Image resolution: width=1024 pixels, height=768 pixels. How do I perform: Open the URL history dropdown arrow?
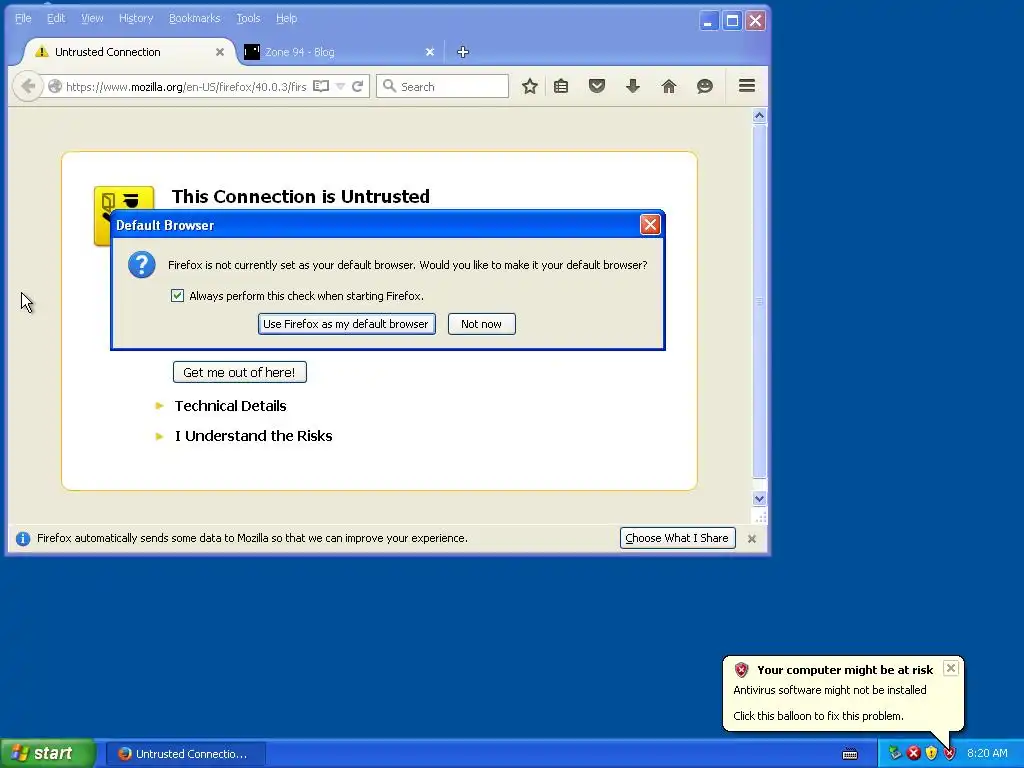coord(340,86)
